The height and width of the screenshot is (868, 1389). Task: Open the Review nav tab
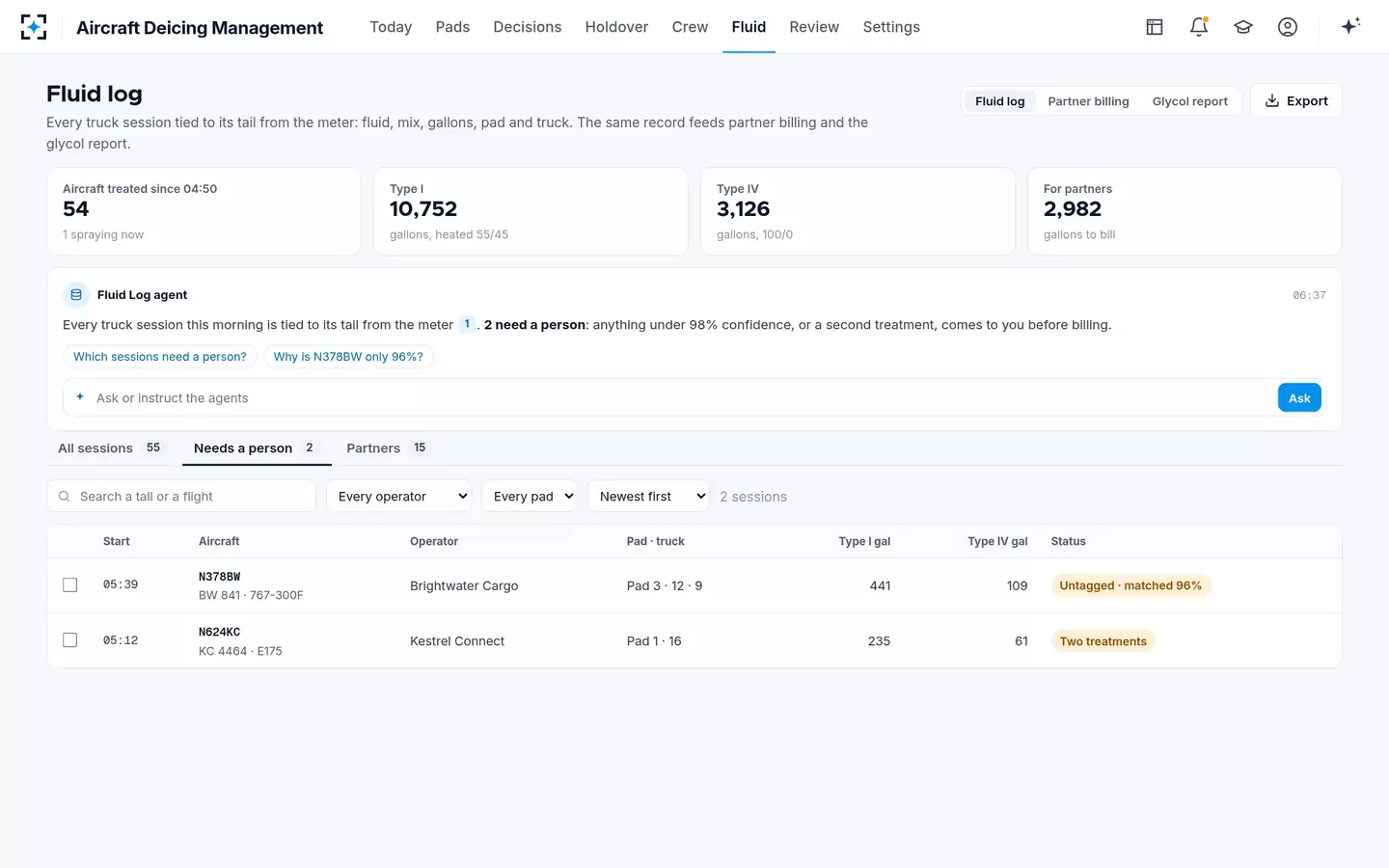tap(814, 27)
